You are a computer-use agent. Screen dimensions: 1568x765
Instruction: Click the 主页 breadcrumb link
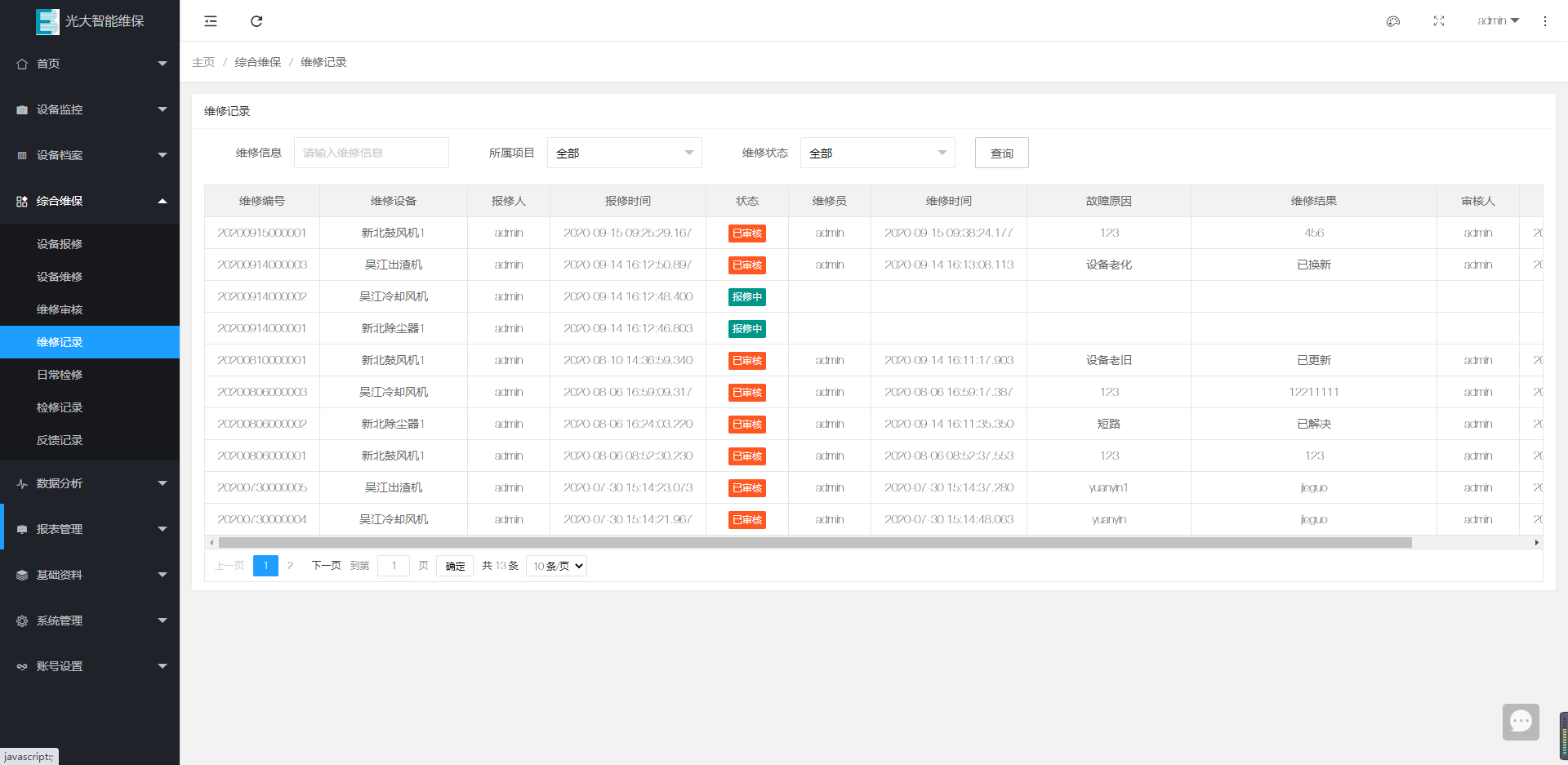tap(203, 62)
